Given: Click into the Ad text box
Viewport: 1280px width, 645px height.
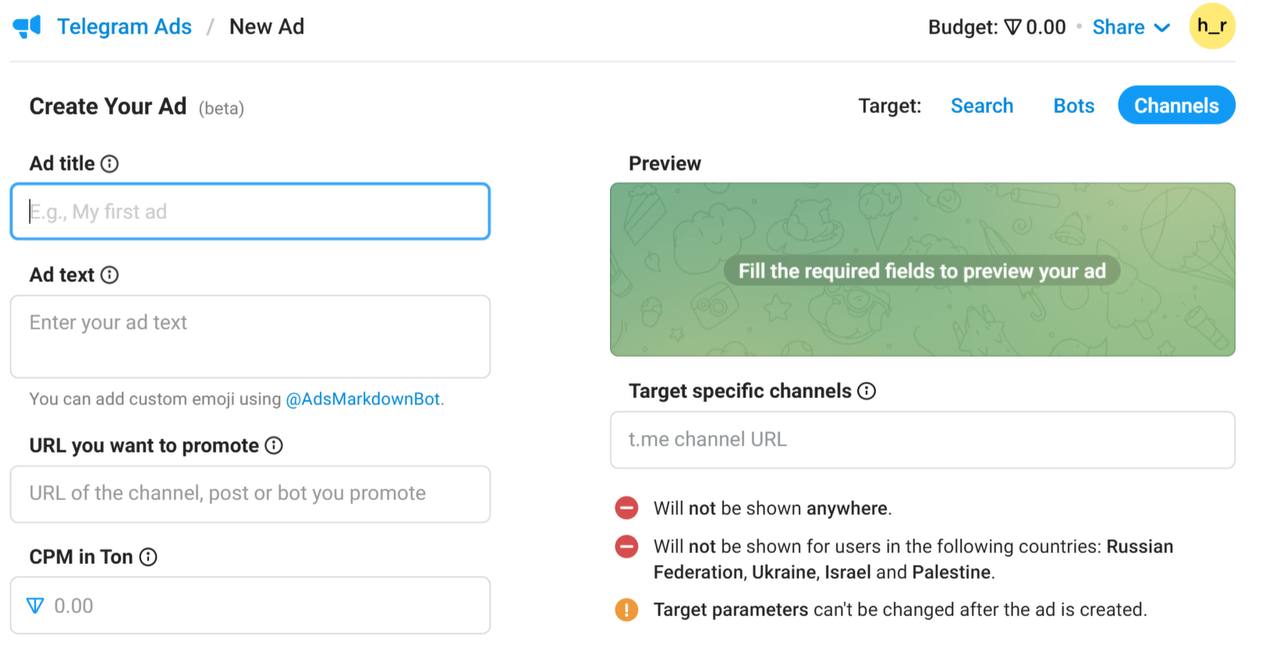Looking at the screenshot, I should pyautogui.click(x=250, y=336).
